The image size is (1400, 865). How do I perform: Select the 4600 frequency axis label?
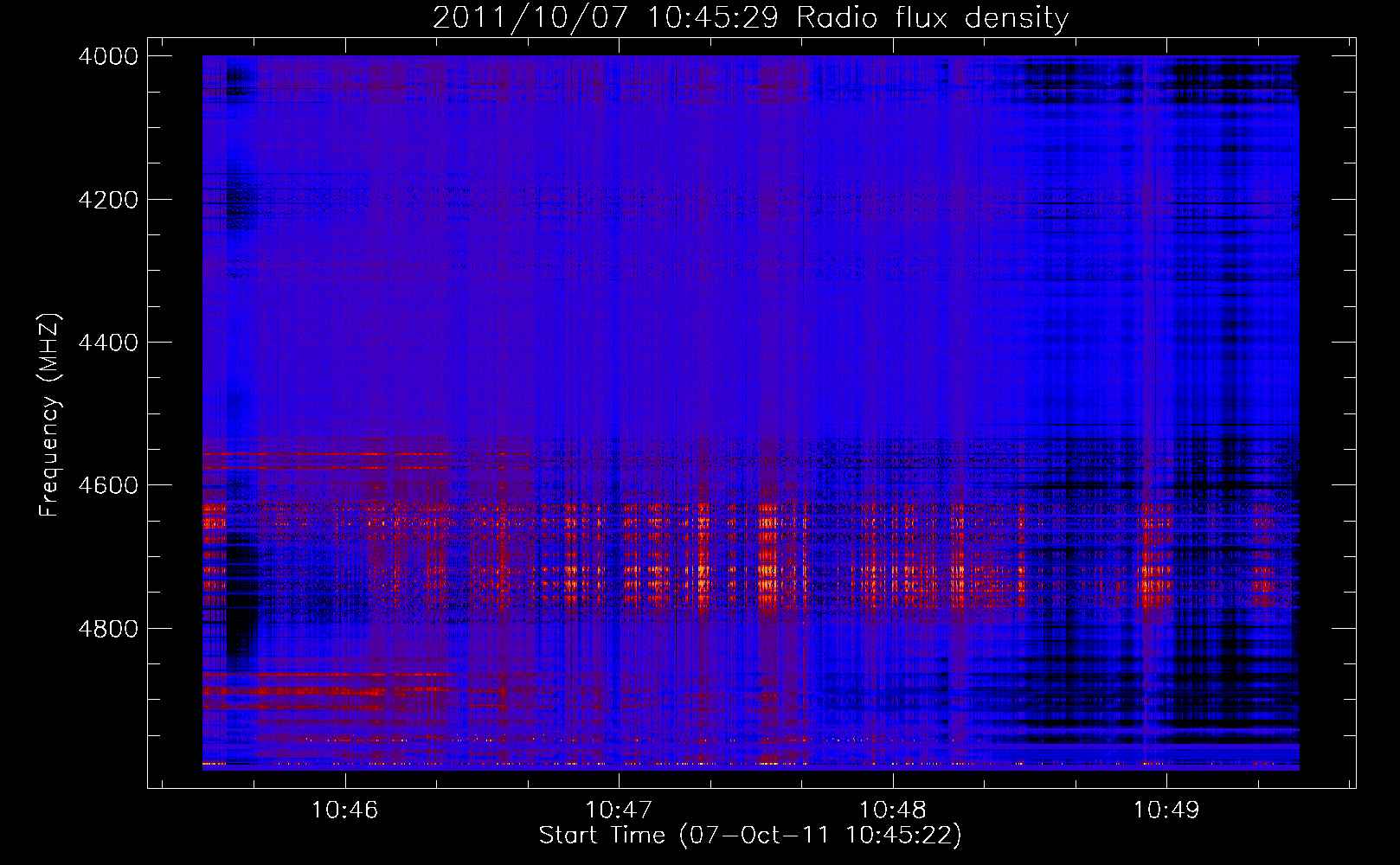coord(108,485)
